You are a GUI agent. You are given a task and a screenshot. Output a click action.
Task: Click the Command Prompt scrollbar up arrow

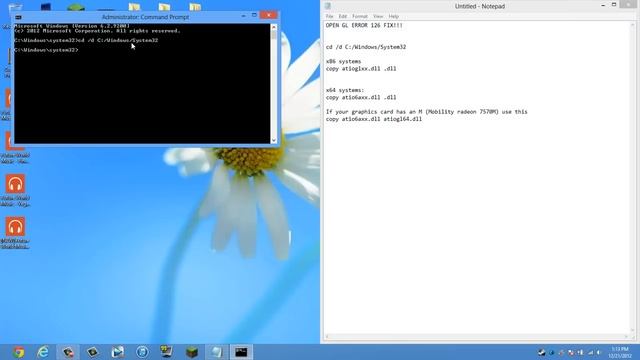[x=274, y=27]
